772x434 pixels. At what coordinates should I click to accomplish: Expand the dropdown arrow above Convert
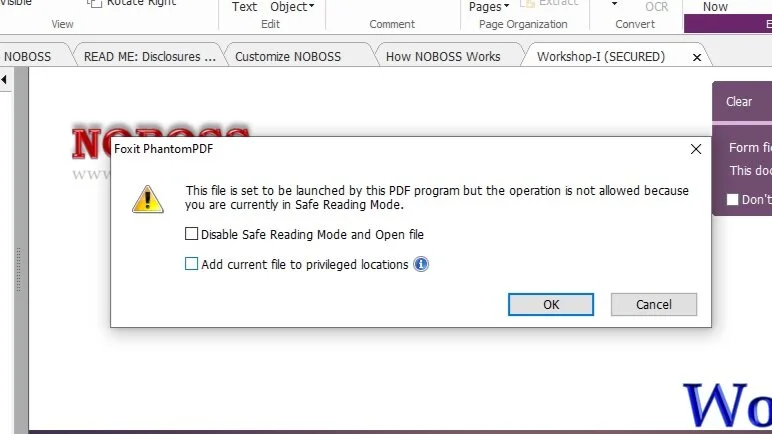(x=614, y=4)
